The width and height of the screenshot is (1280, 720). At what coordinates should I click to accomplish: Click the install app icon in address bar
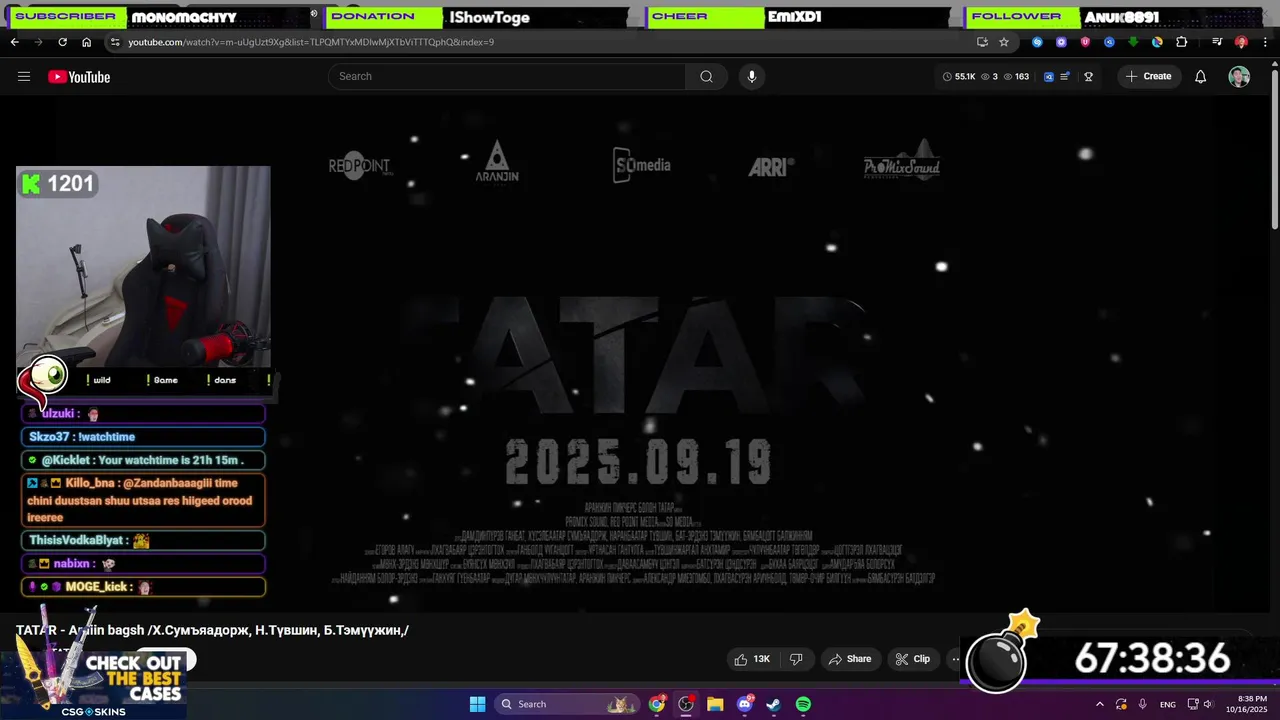tap(982, 42)
